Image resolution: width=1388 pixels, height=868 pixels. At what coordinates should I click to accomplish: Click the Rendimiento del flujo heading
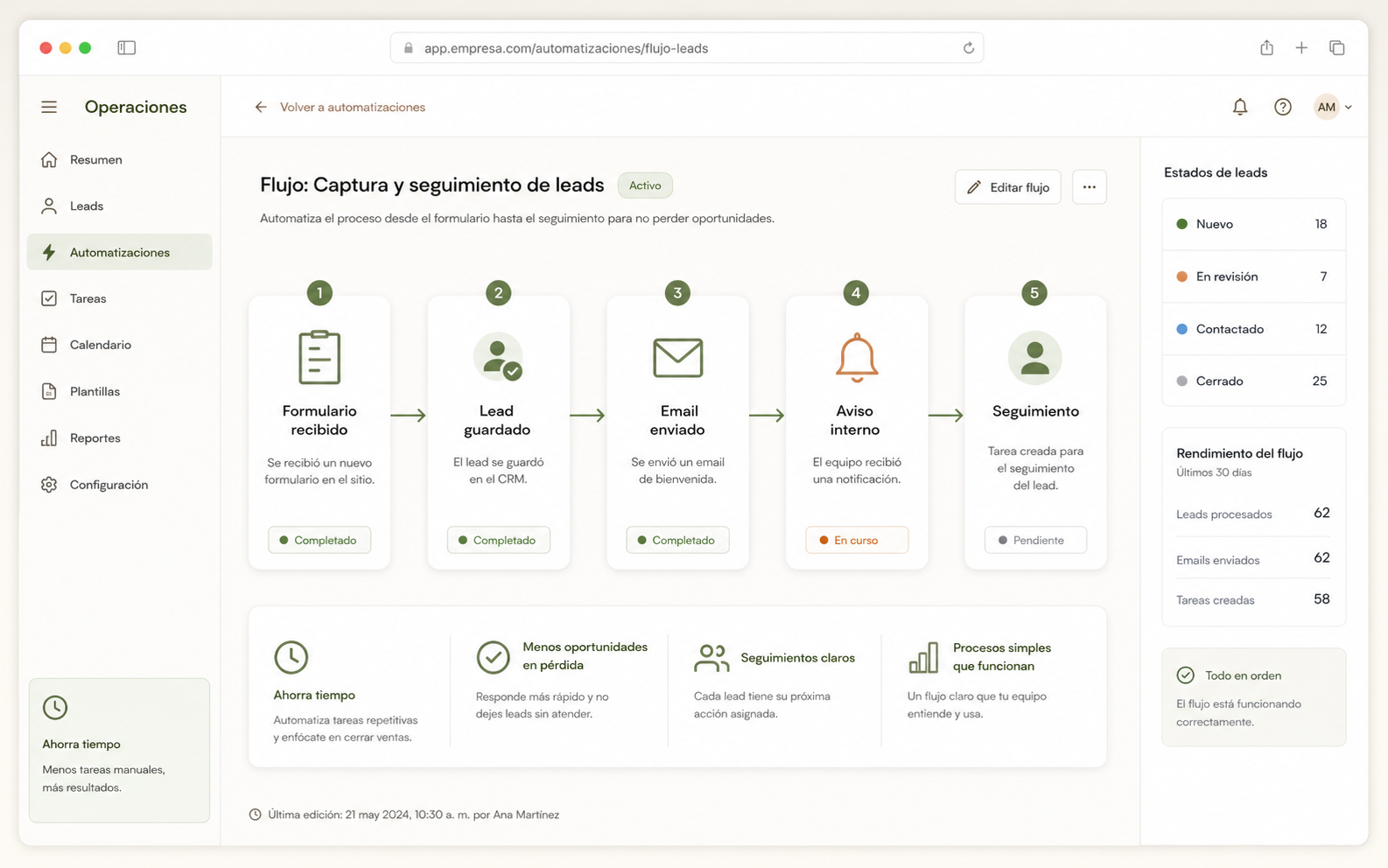pyautogui.click(x=1240, y=453)
